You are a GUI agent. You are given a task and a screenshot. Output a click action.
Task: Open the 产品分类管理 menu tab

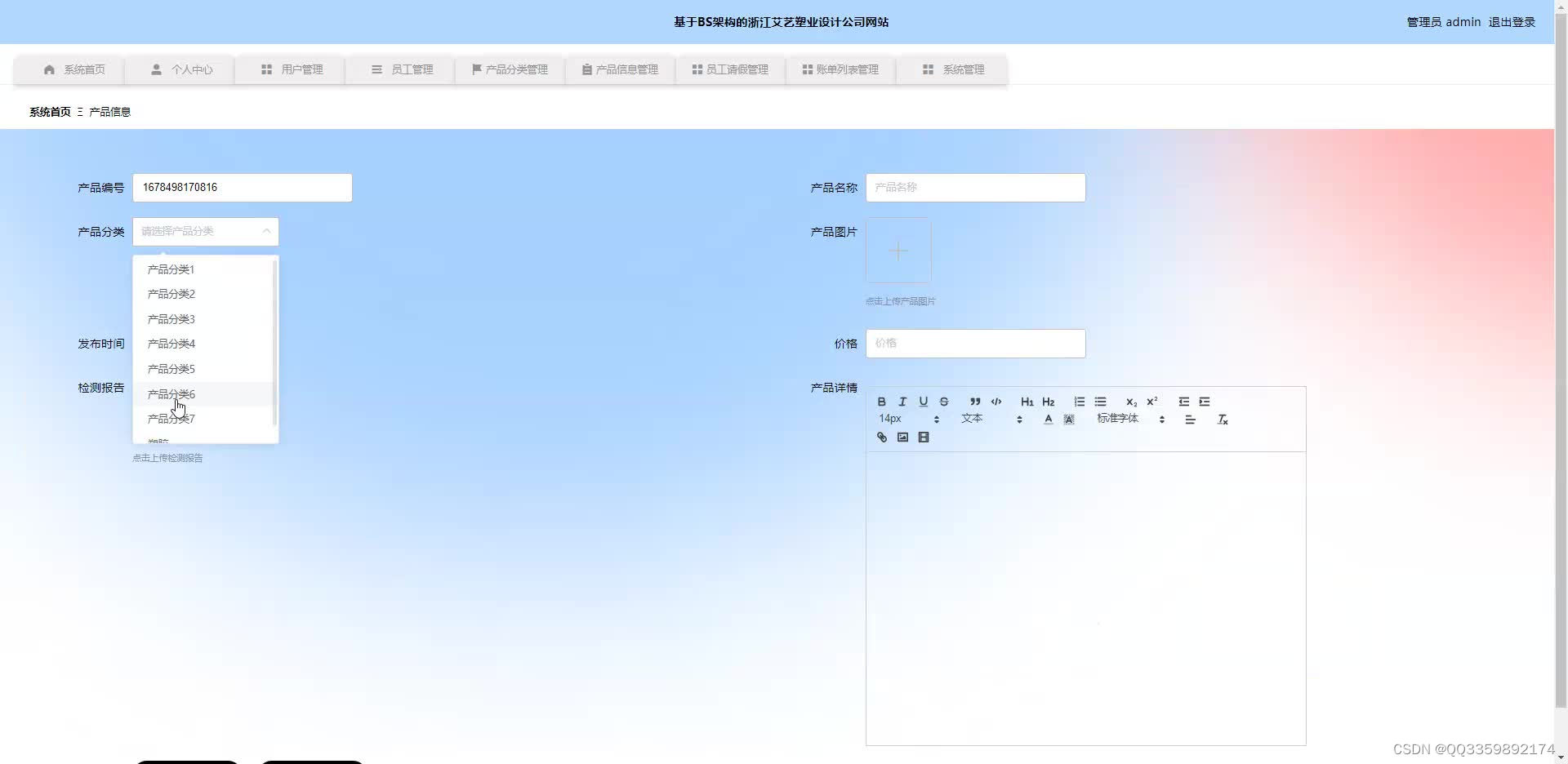click(510, 69)
